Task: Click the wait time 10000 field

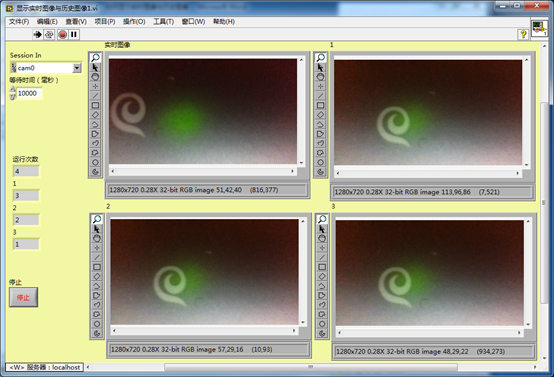Action: click(x=29, y=93)
